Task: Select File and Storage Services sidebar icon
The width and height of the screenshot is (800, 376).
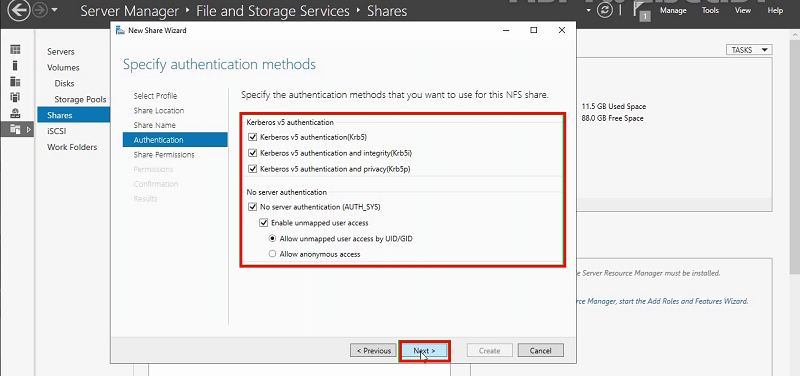Action: pyautogui.click(x=15, y=130)
